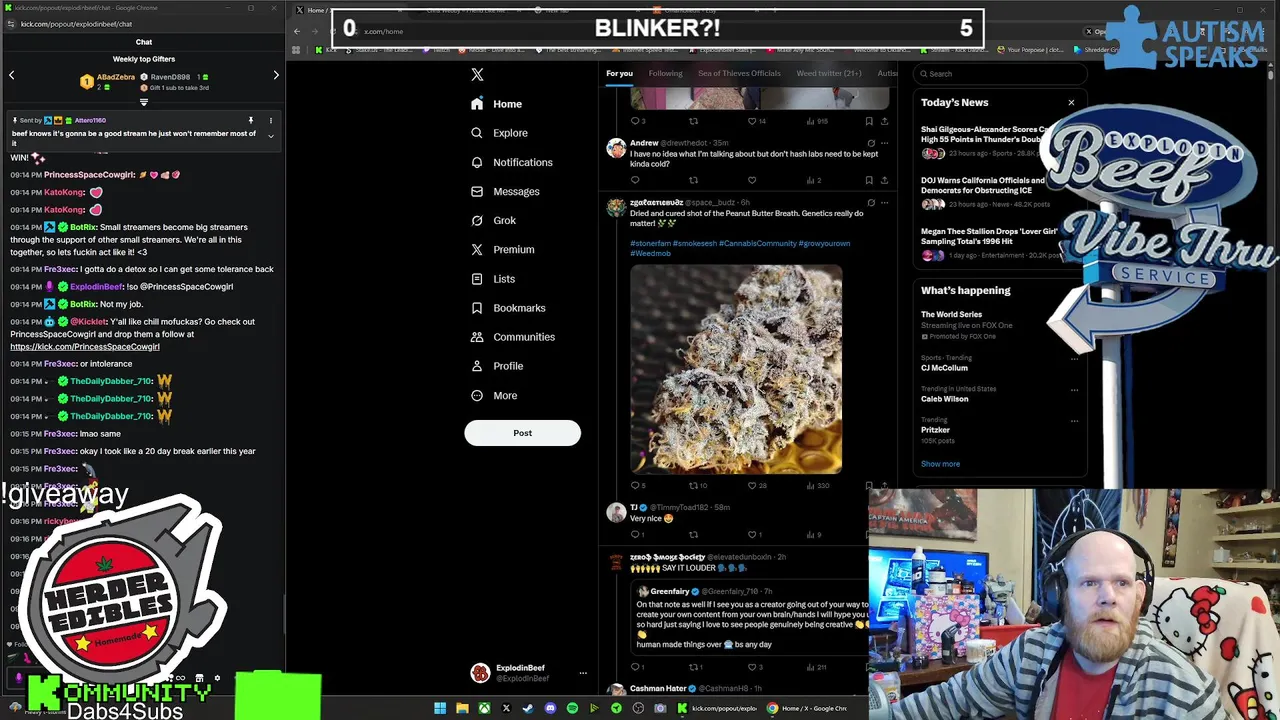This screenshot has width=1280, height=720.
Task: Switch to Weed twitter (21+) tab
Action: click(828, 73)
